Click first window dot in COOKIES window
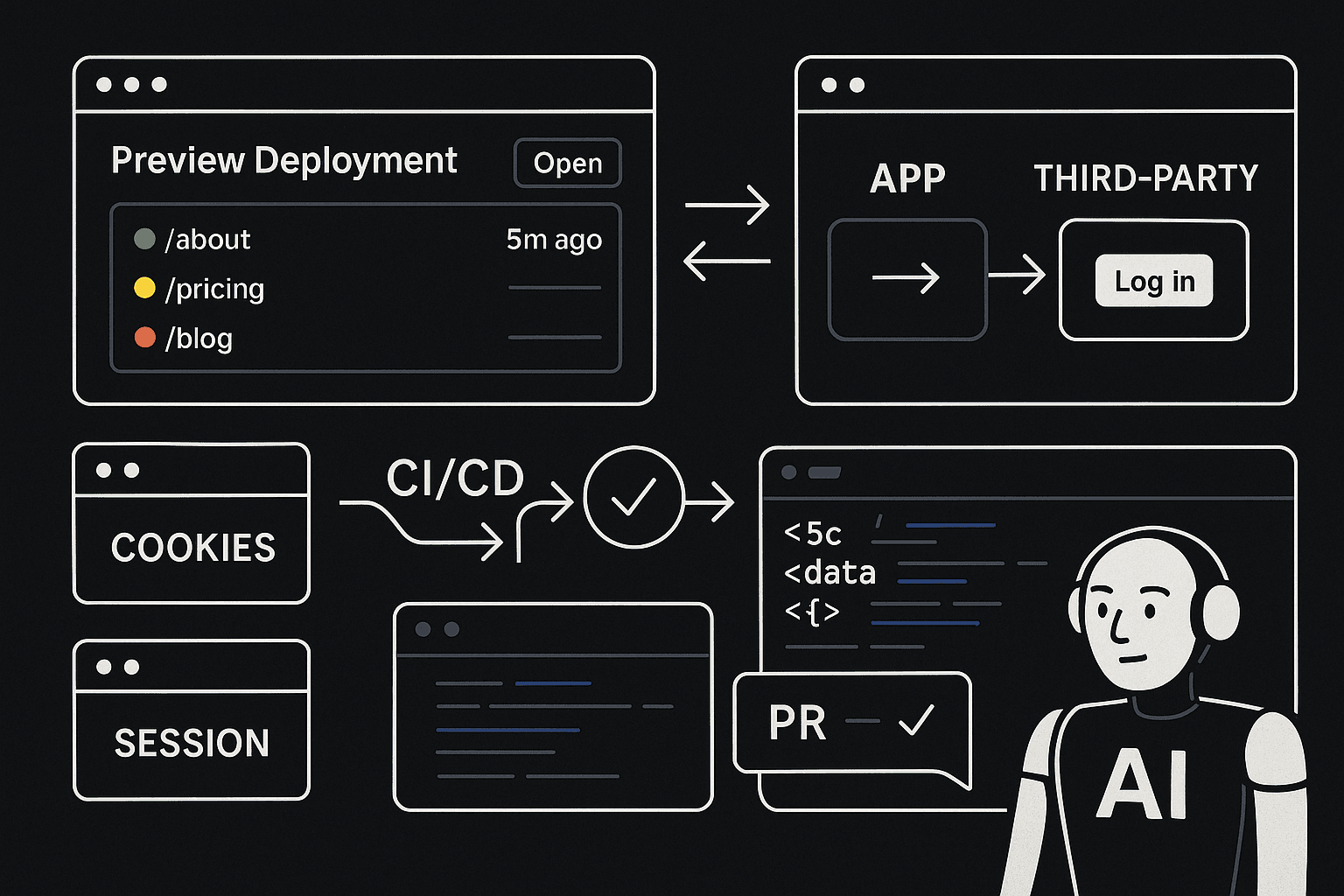Viewport: 1344px width, 896px height. coord(104,470)
